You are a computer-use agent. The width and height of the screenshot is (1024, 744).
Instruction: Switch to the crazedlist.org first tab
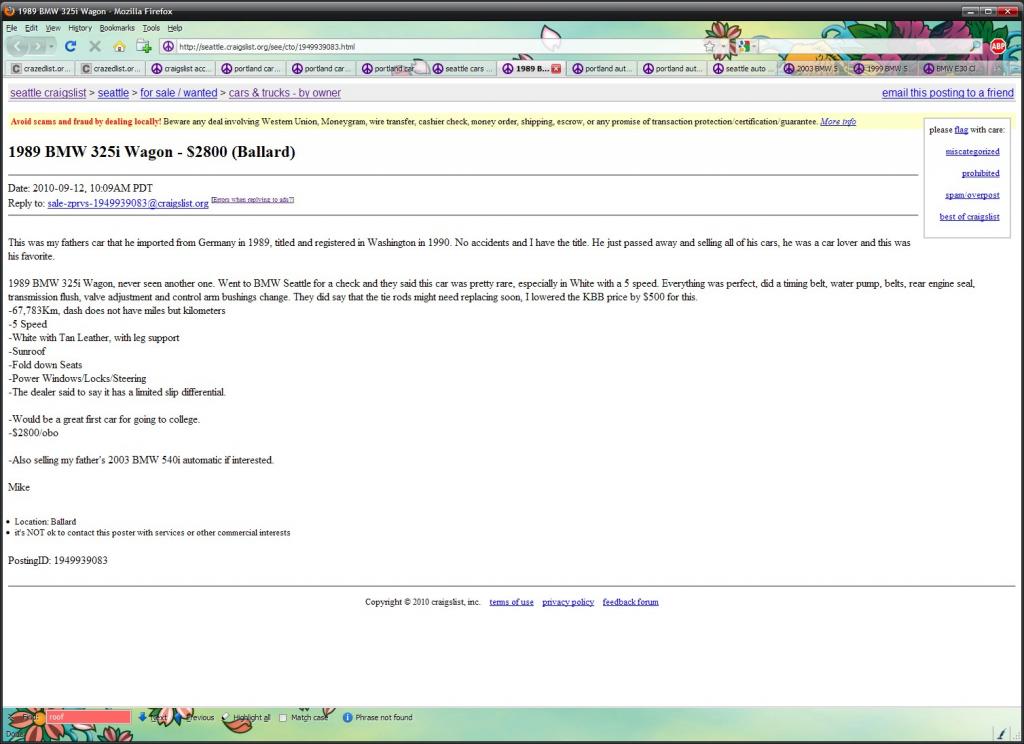(41, 69)
